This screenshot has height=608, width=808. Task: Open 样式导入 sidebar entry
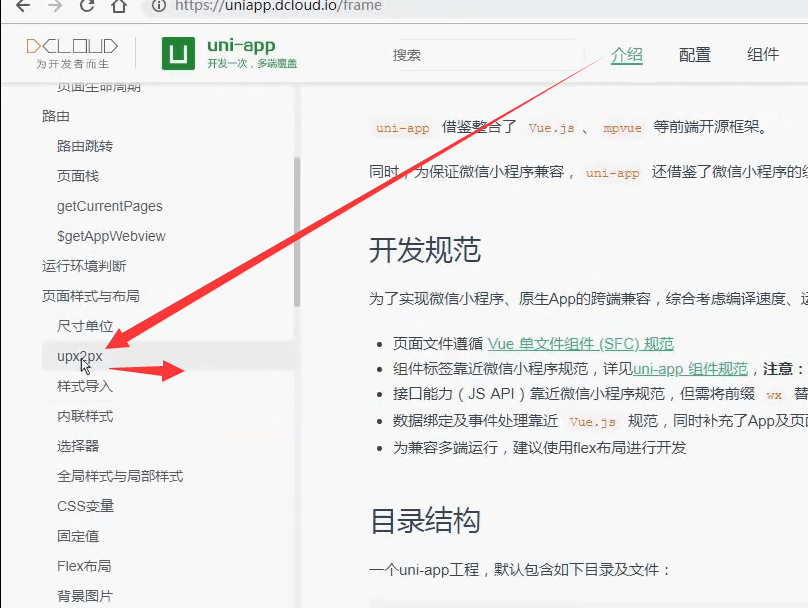pos(85,386)
